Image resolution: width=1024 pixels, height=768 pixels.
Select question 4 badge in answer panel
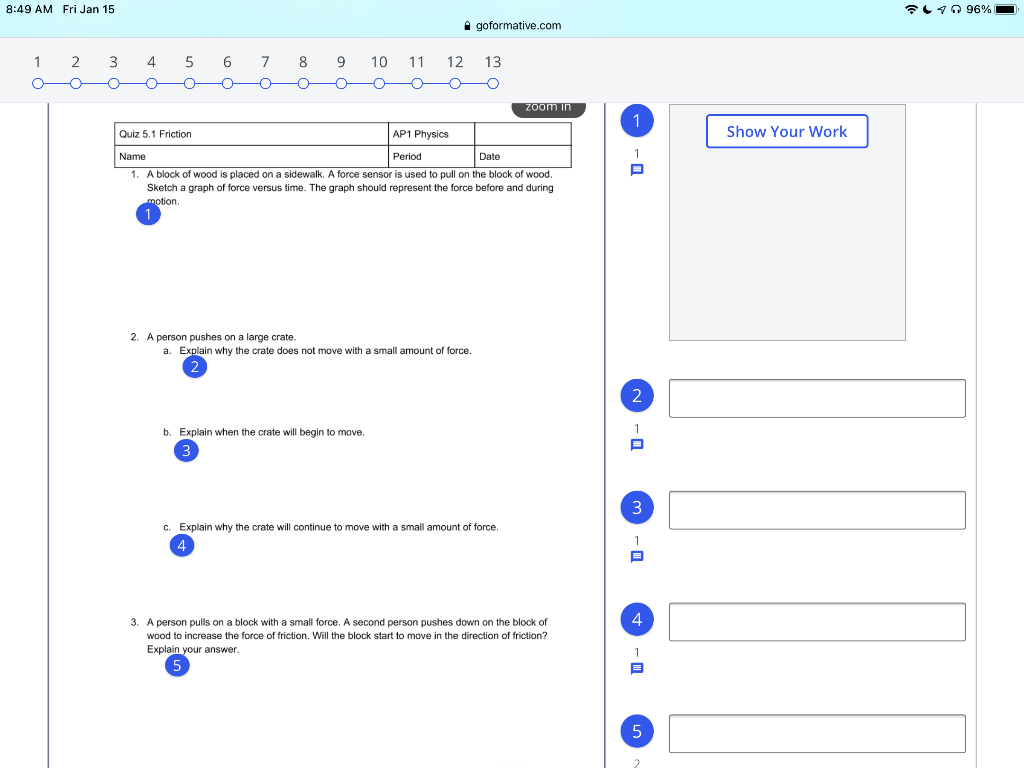point(637,619)
